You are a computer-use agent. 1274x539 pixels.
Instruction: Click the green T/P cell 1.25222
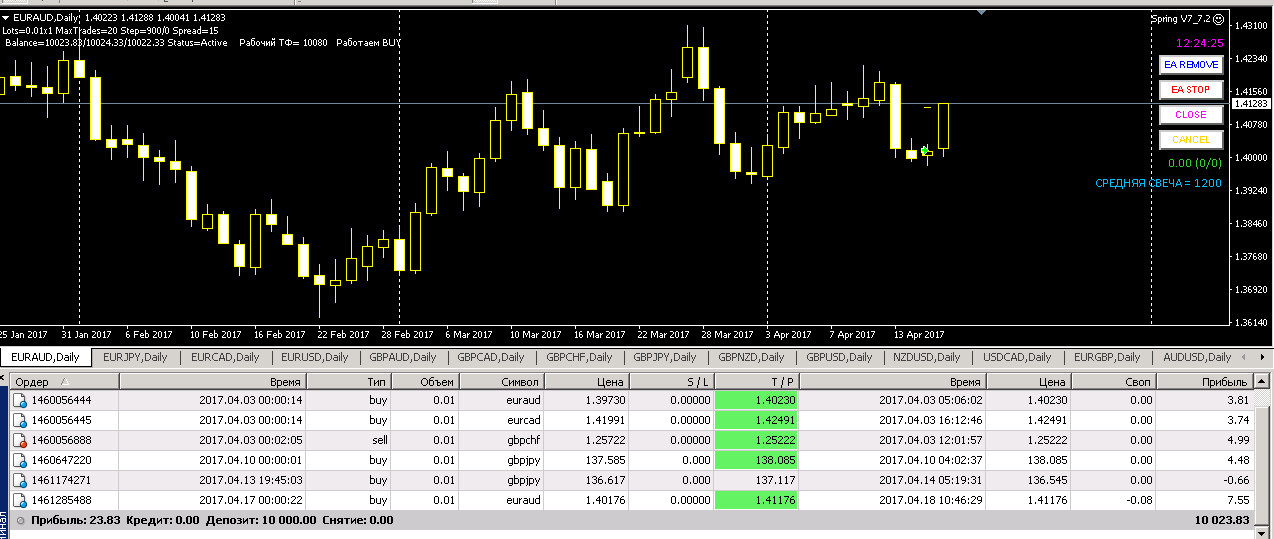point(757,440)
